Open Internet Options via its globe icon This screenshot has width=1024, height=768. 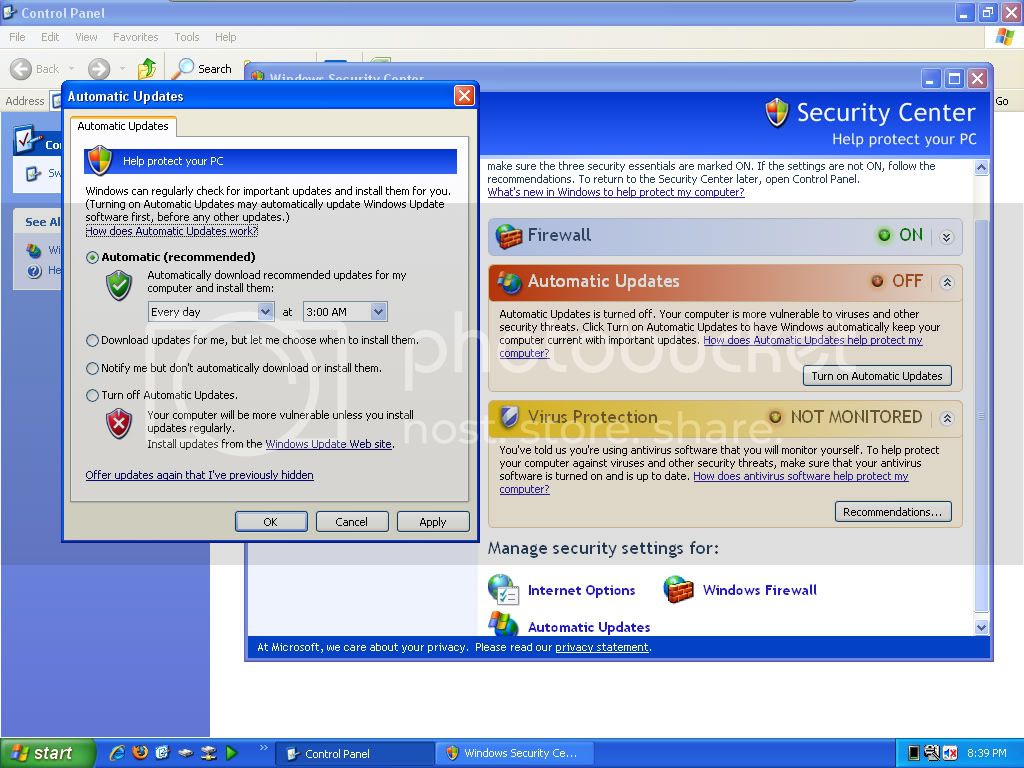coord(504,590)
